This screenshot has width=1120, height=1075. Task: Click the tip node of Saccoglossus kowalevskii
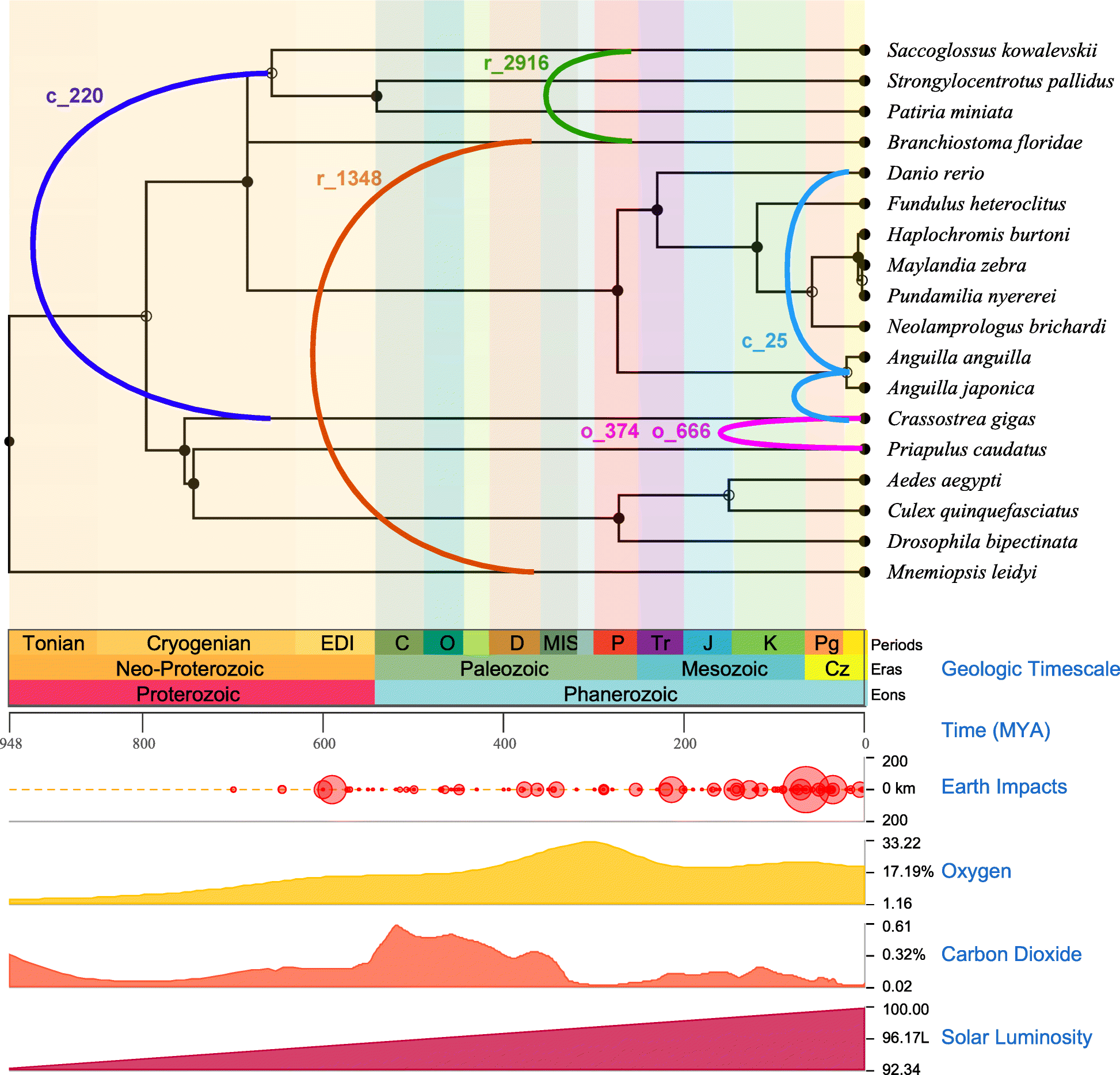pyautogui.click(x=864, y=50)
